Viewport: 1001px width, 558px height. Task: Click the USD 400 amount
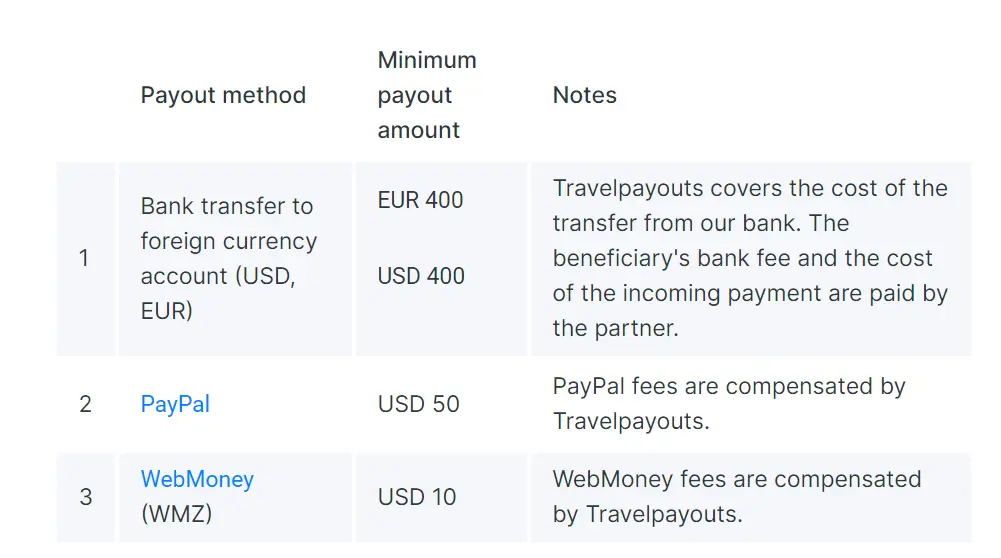click(421, 276)
